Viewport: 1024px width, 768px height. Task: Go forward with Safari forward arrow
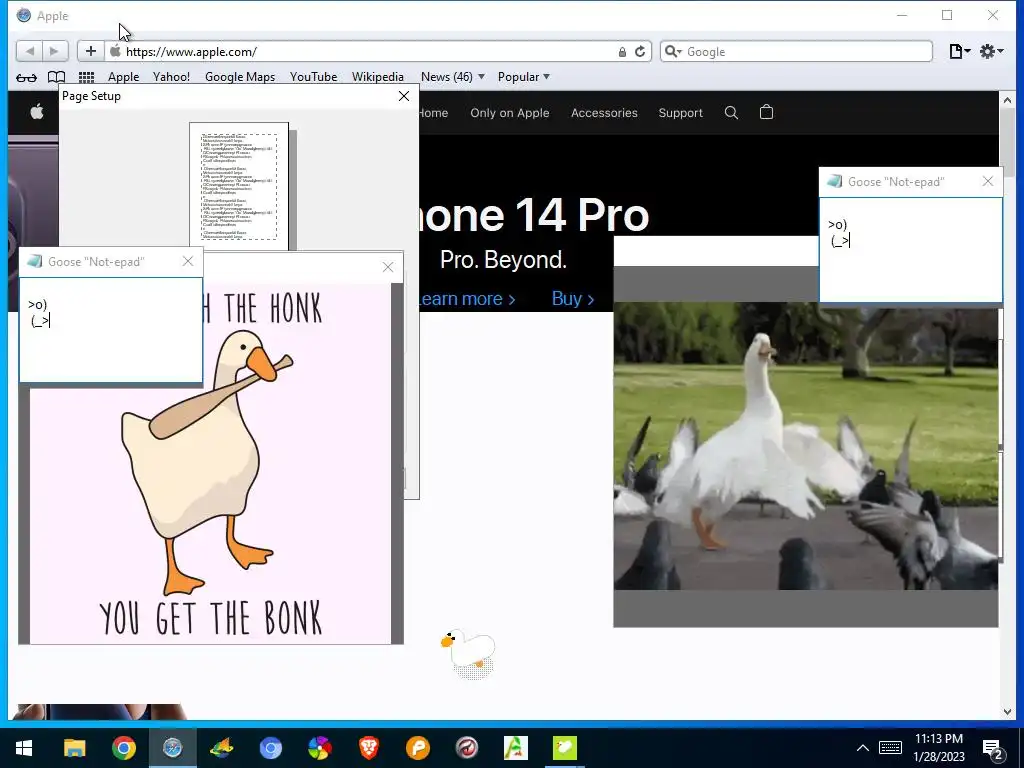(55, 52)
